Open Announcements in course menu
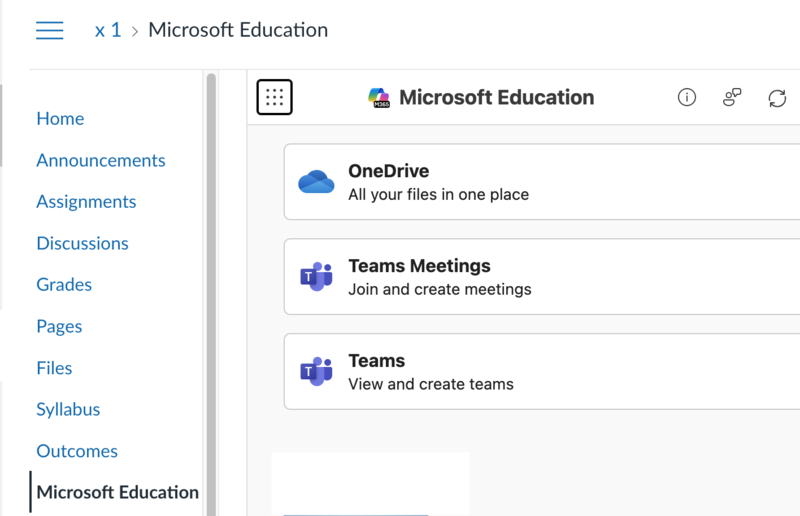This screenshot has width=800, height=516. [101, 160]
